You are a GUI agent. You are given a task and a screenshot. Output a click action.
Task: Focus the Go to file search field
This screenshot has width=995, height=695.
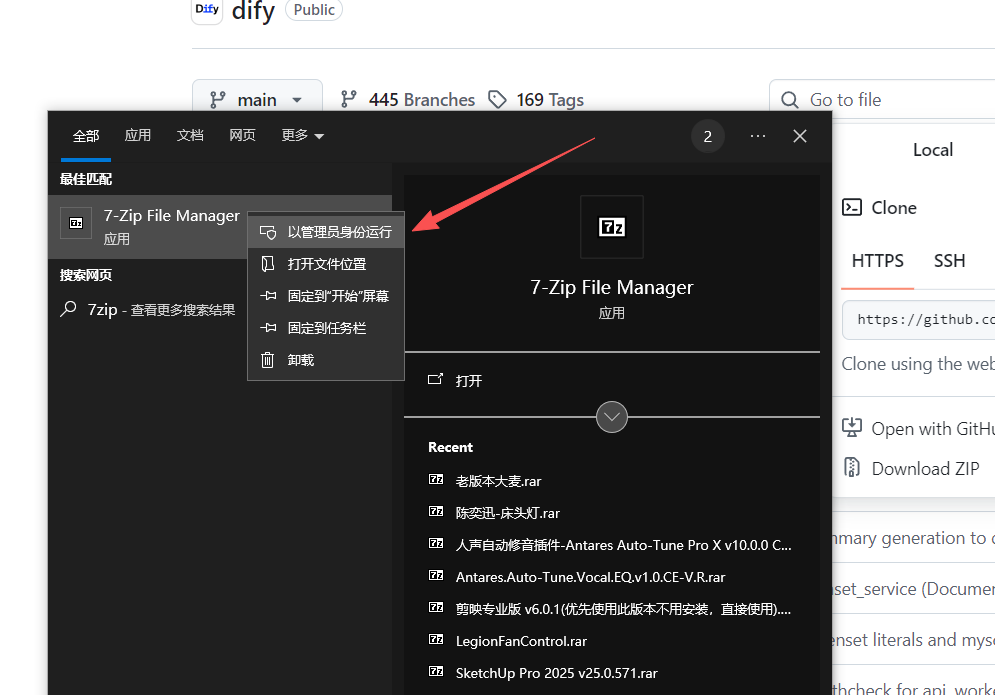[x=882, y=100]
